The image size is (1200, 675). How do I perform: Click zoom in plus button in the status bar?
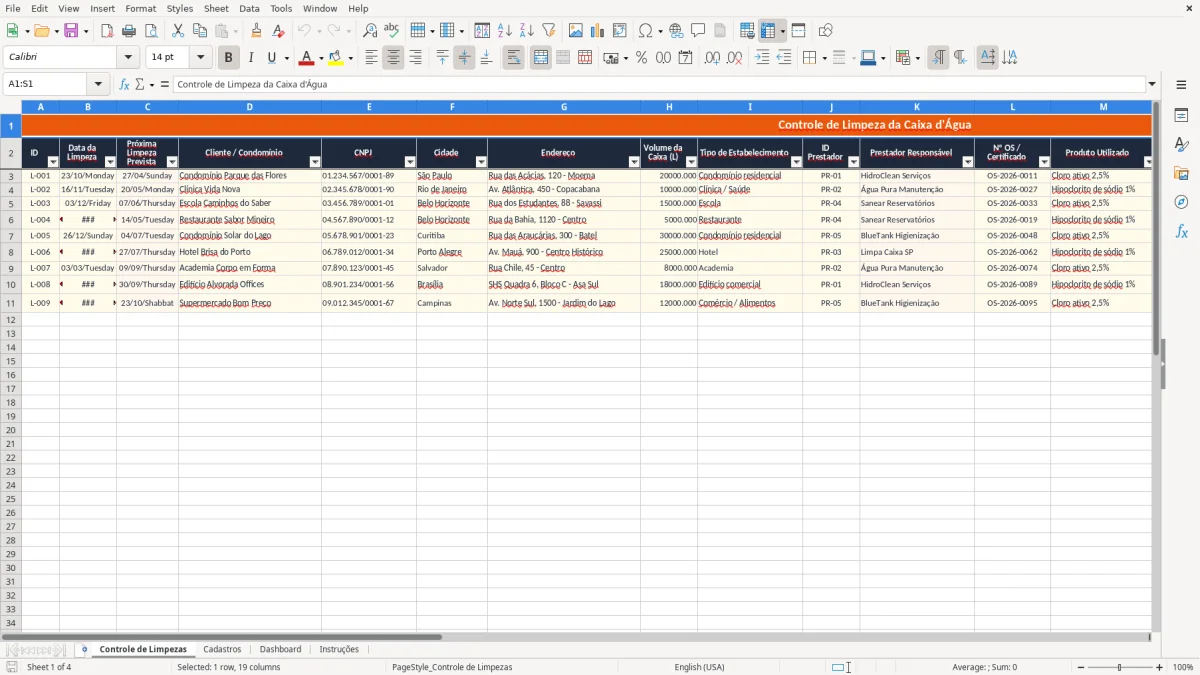[1160, 667]
